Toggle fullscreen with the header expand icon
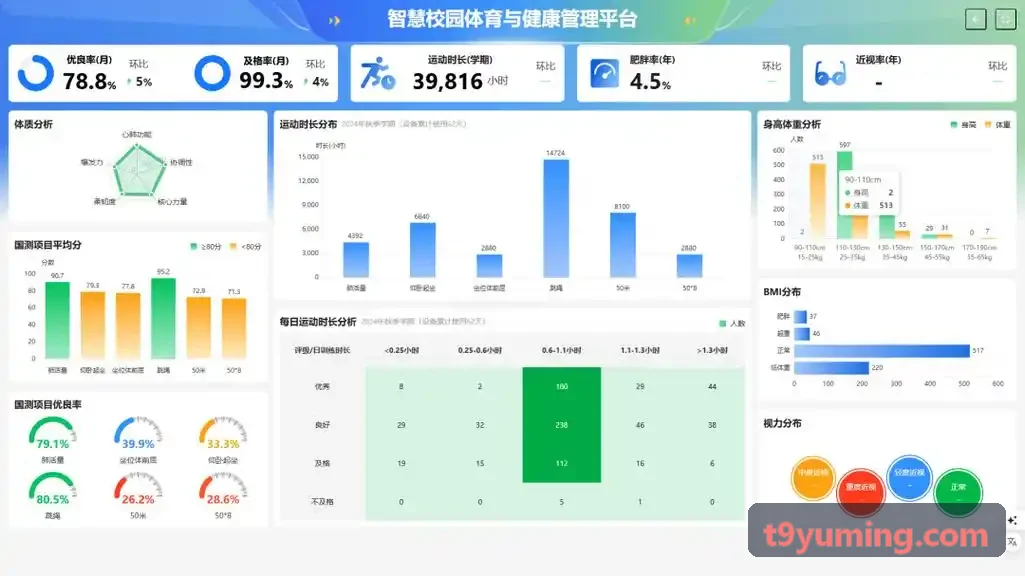 click(1005, 20)
